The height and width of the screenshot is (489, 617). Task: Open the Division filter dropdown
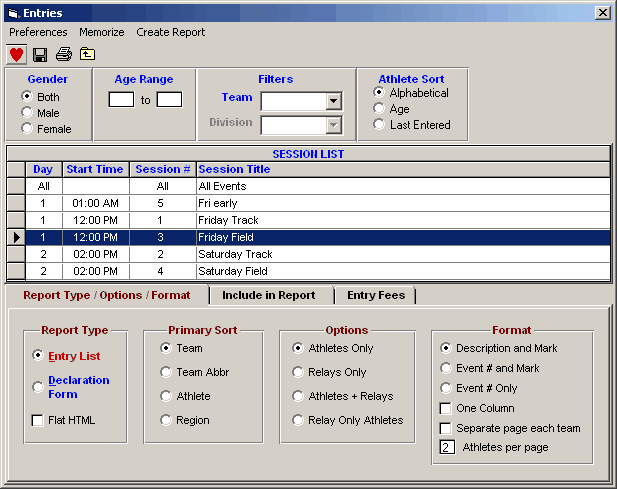coord(334,125)
